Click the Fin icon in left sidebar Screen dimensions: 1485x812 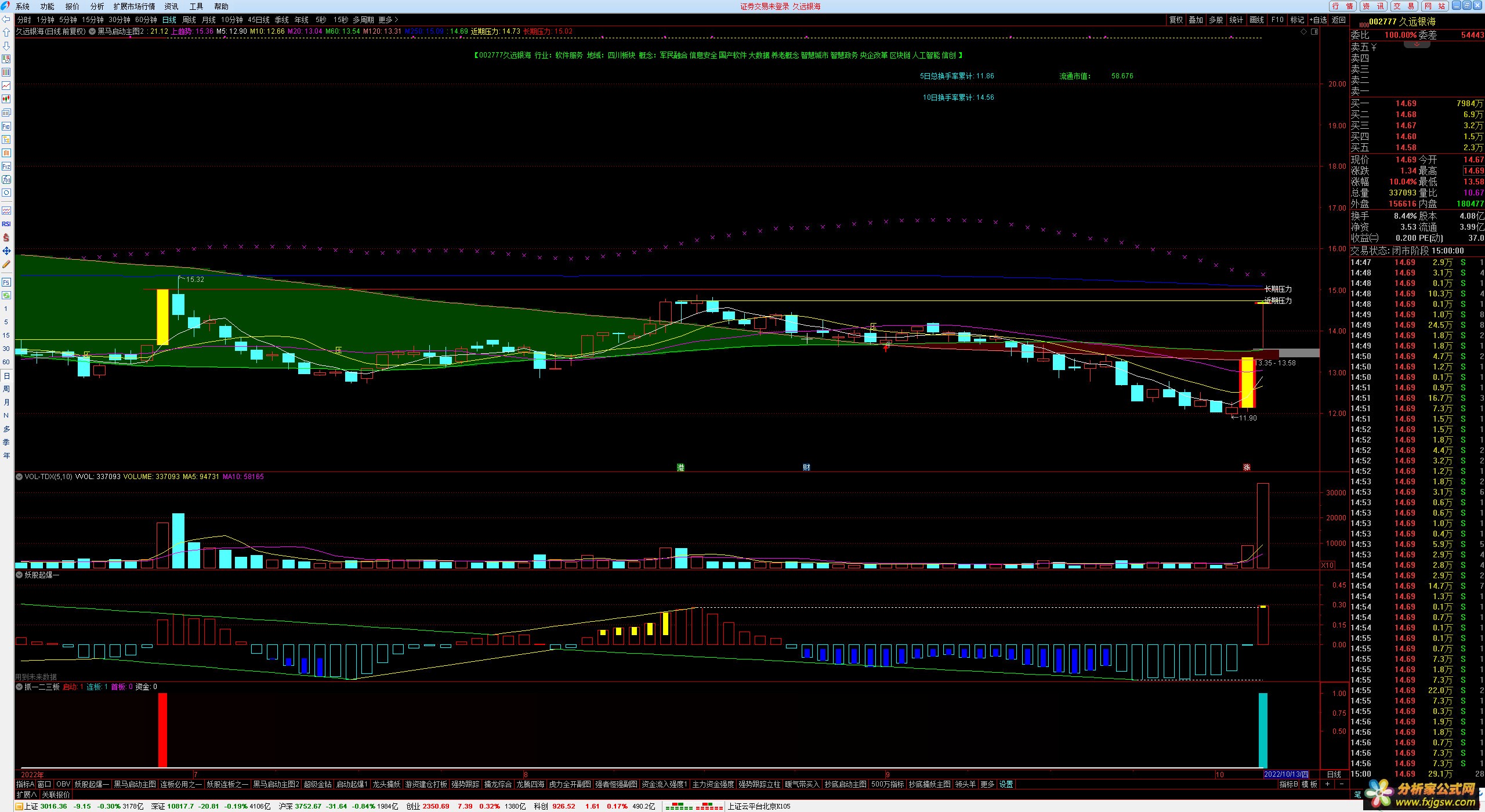pos(6,166)
